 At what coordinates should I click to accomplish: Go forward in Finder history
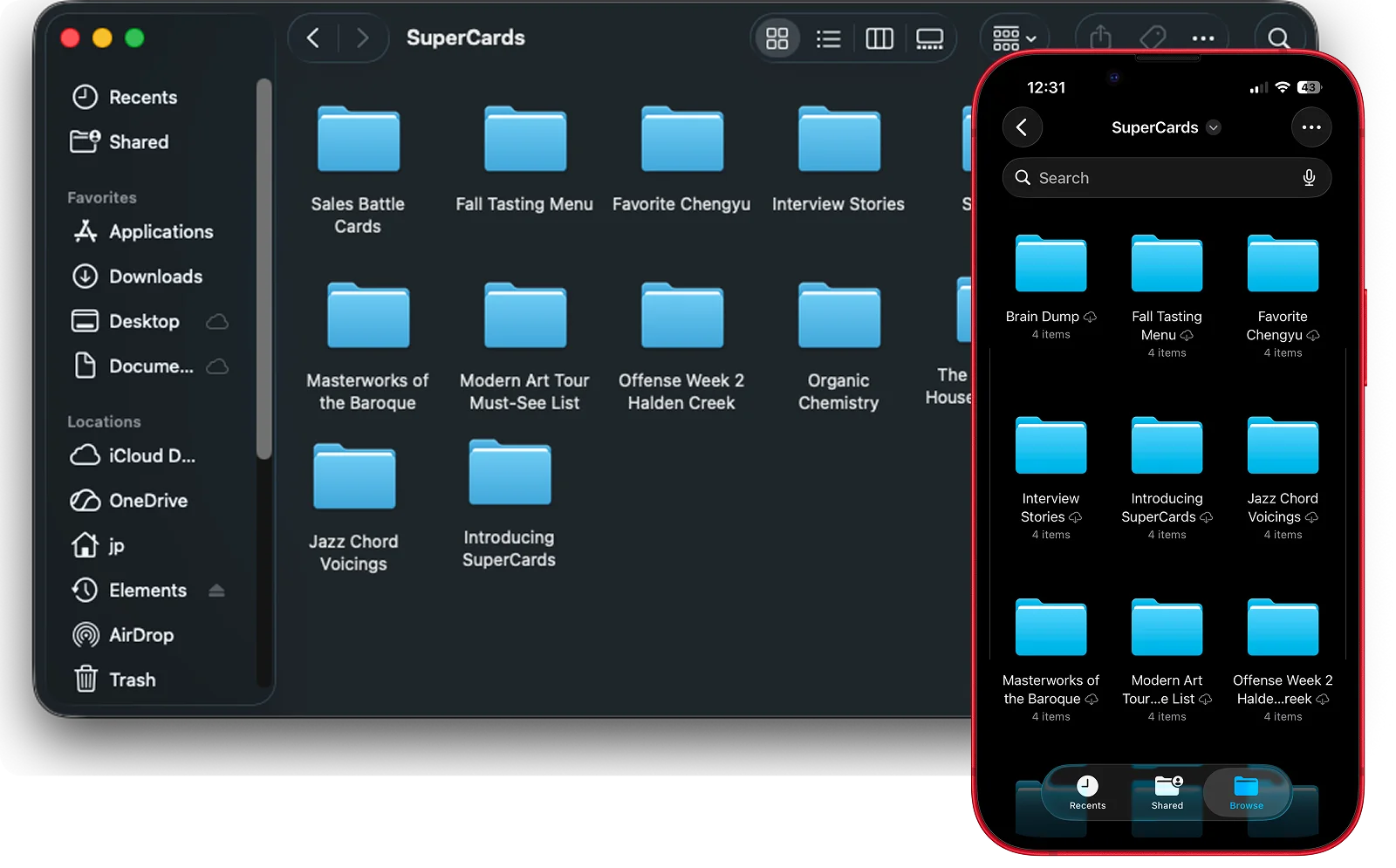tap(362, 38)
